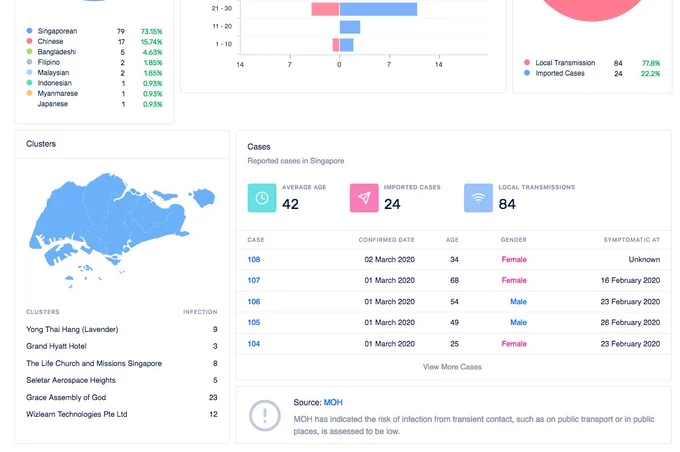
Task: Open case 104 link
Action: coord(254,344)
